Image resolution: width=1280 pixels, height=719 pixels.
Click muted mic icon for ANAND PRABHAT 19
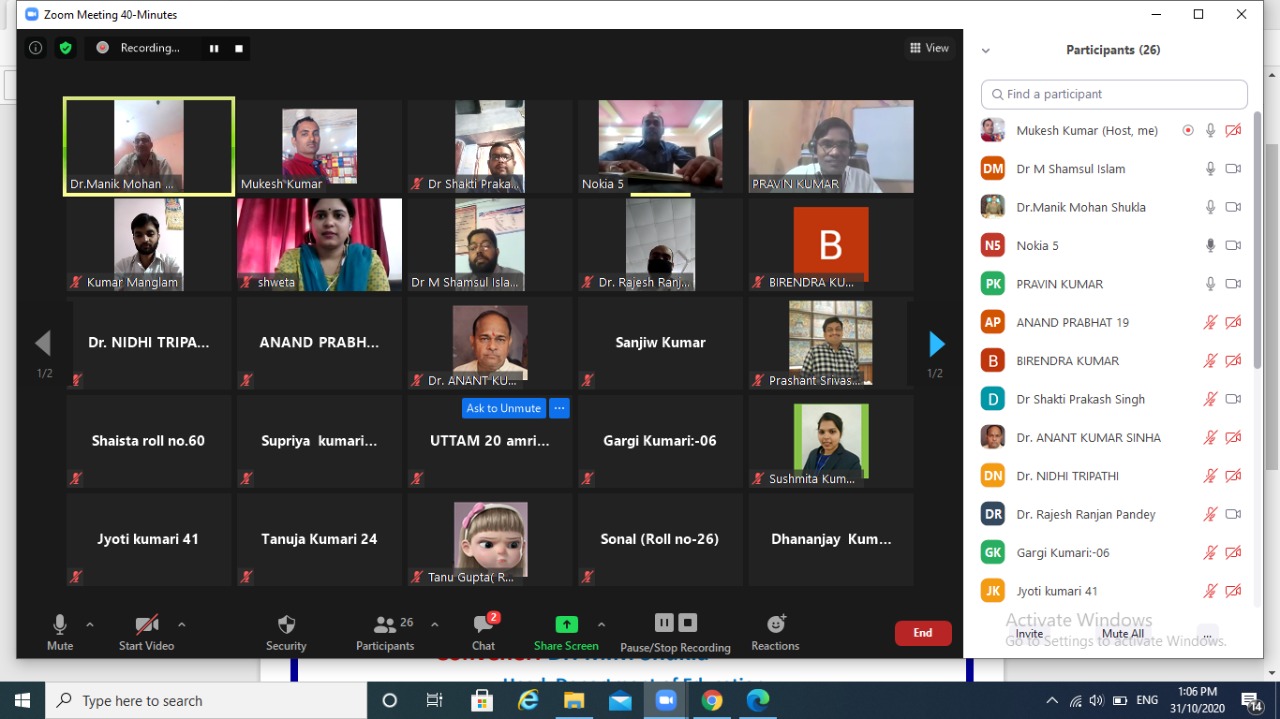click(x=1210, y=322)
